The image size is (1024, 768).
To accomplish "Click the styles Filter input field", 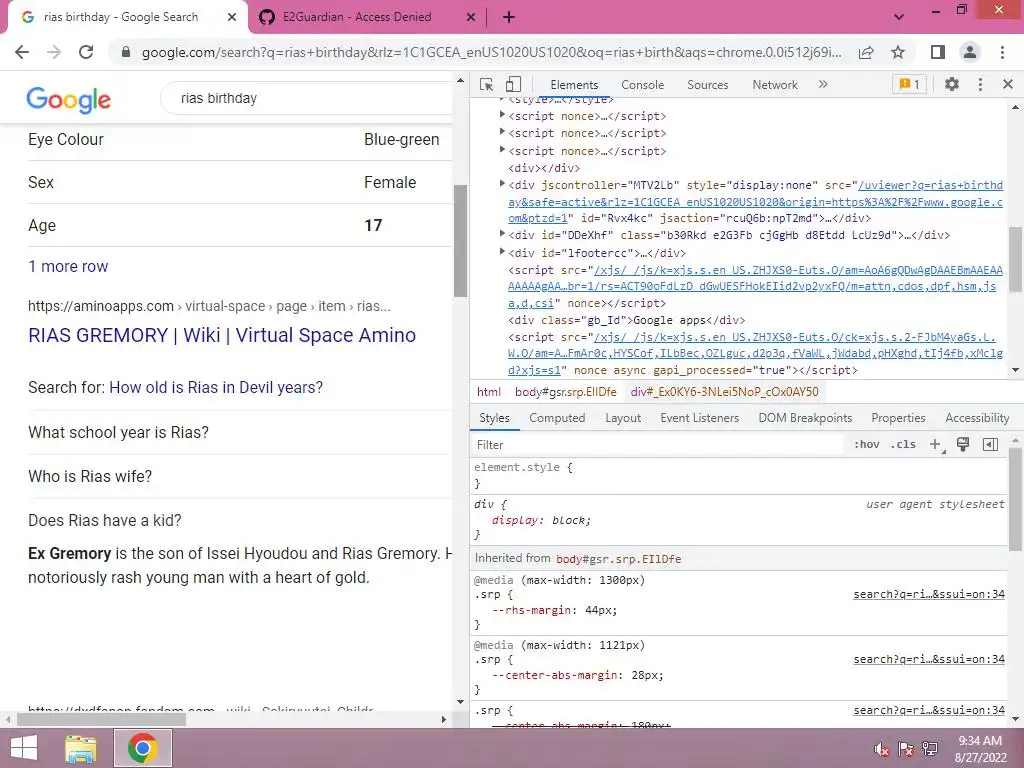I will (x=657, y=445).
